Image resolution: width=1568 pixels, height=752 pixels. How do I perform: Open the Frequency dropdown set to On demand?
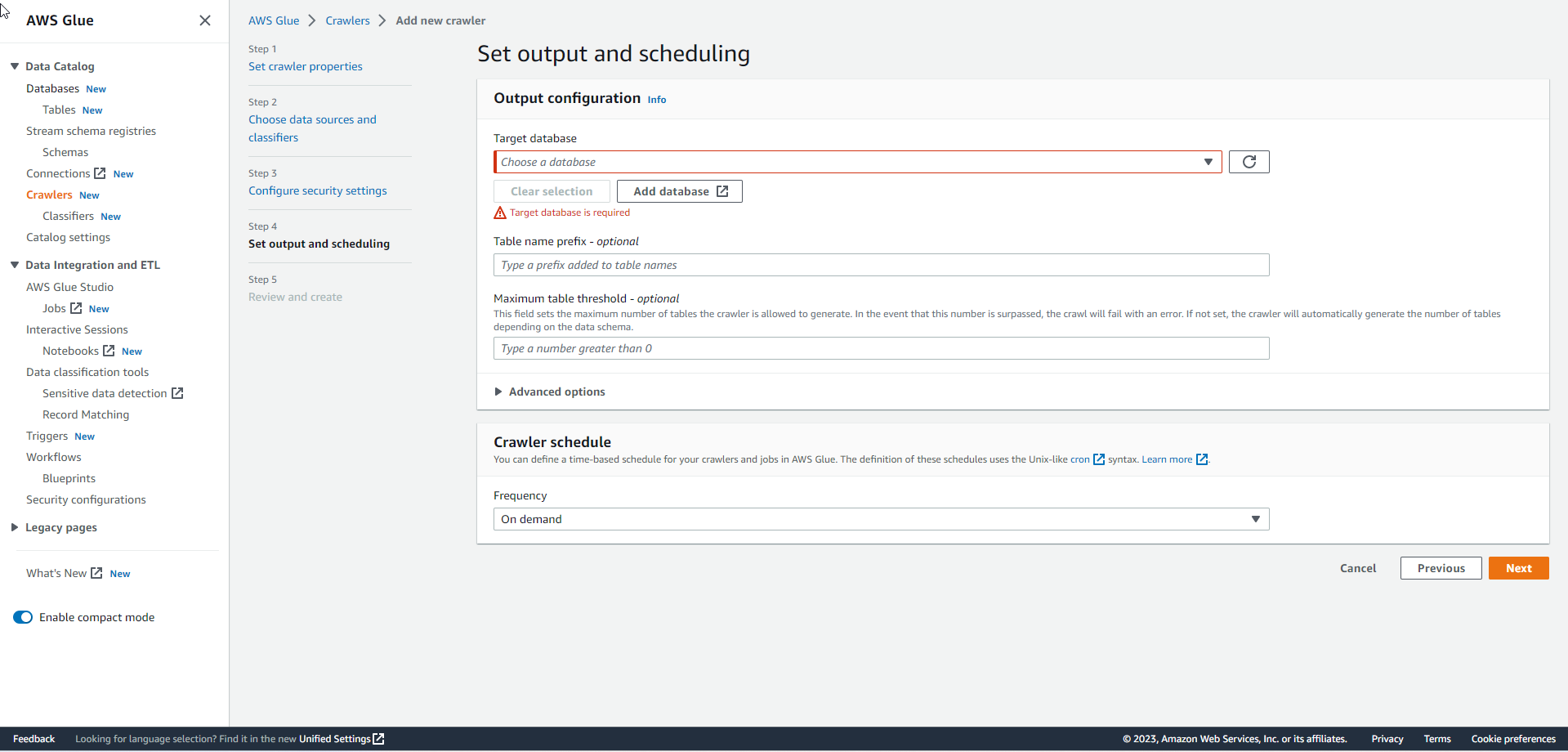881,519
